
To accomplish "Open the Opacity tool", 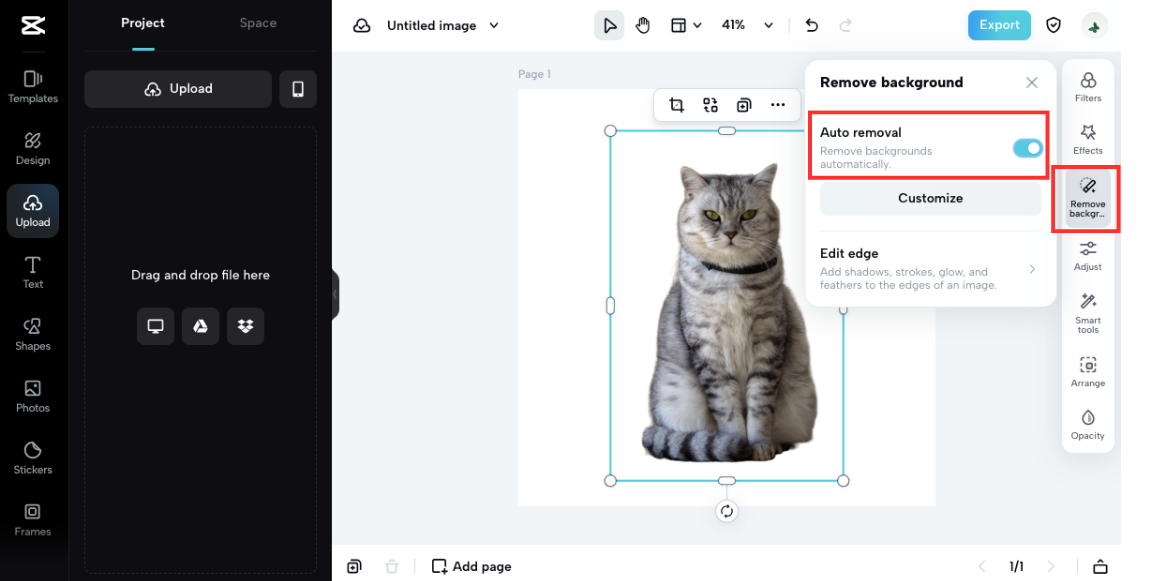I will click(1088, 424).
